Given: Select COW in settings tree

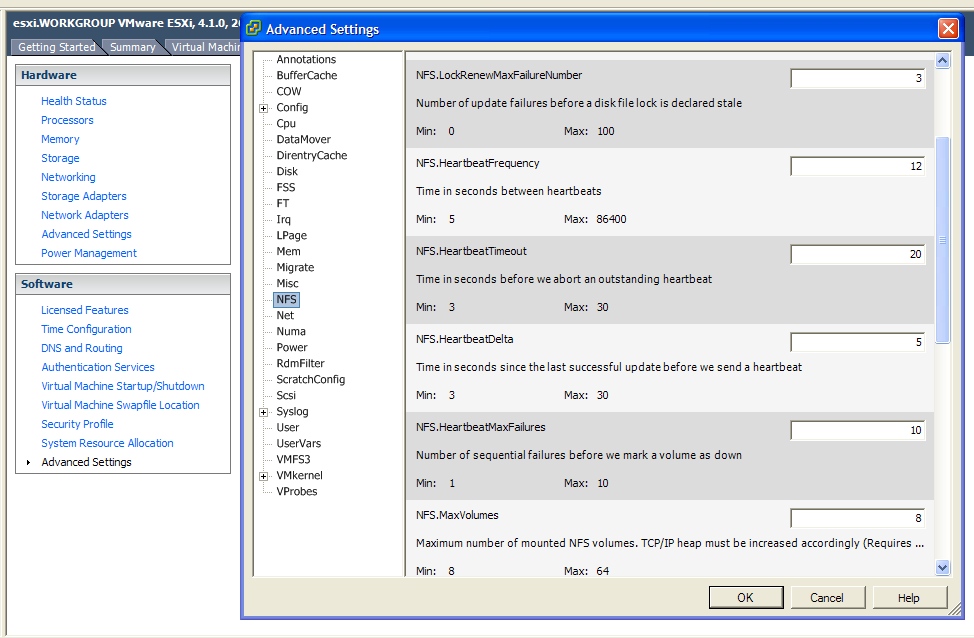Looking at the screenshot, I should pyautogui.click(x=289, y=91).
